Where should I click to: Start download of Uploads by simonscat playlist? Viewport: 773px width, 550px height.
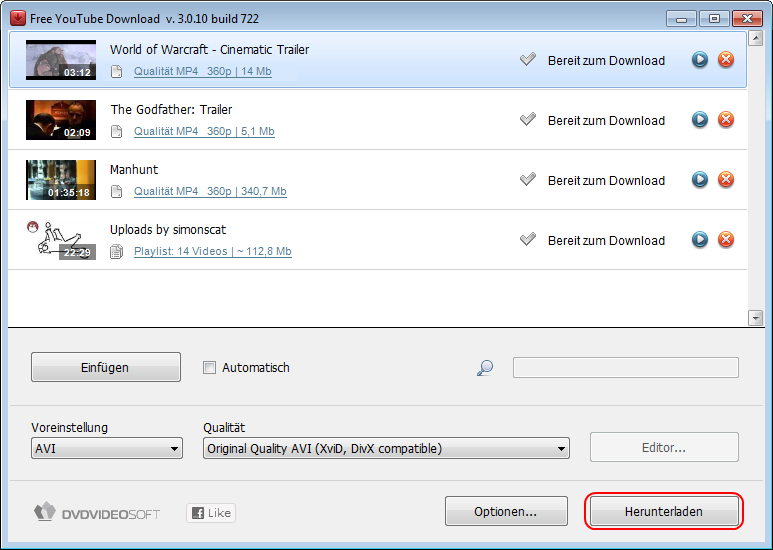[x=700, y=240]
